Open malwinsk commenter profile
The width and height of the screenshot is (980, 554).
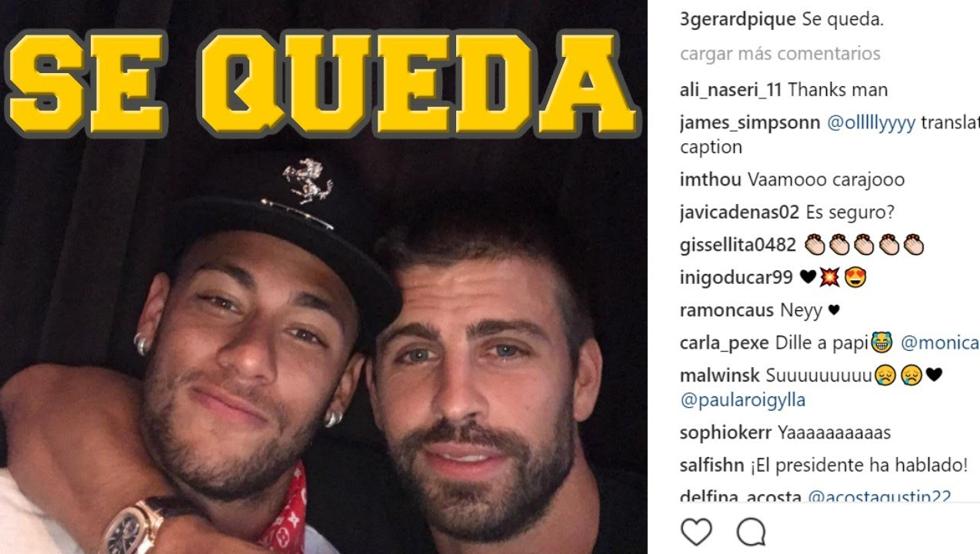pyautogui.click(x=720, y=376)
